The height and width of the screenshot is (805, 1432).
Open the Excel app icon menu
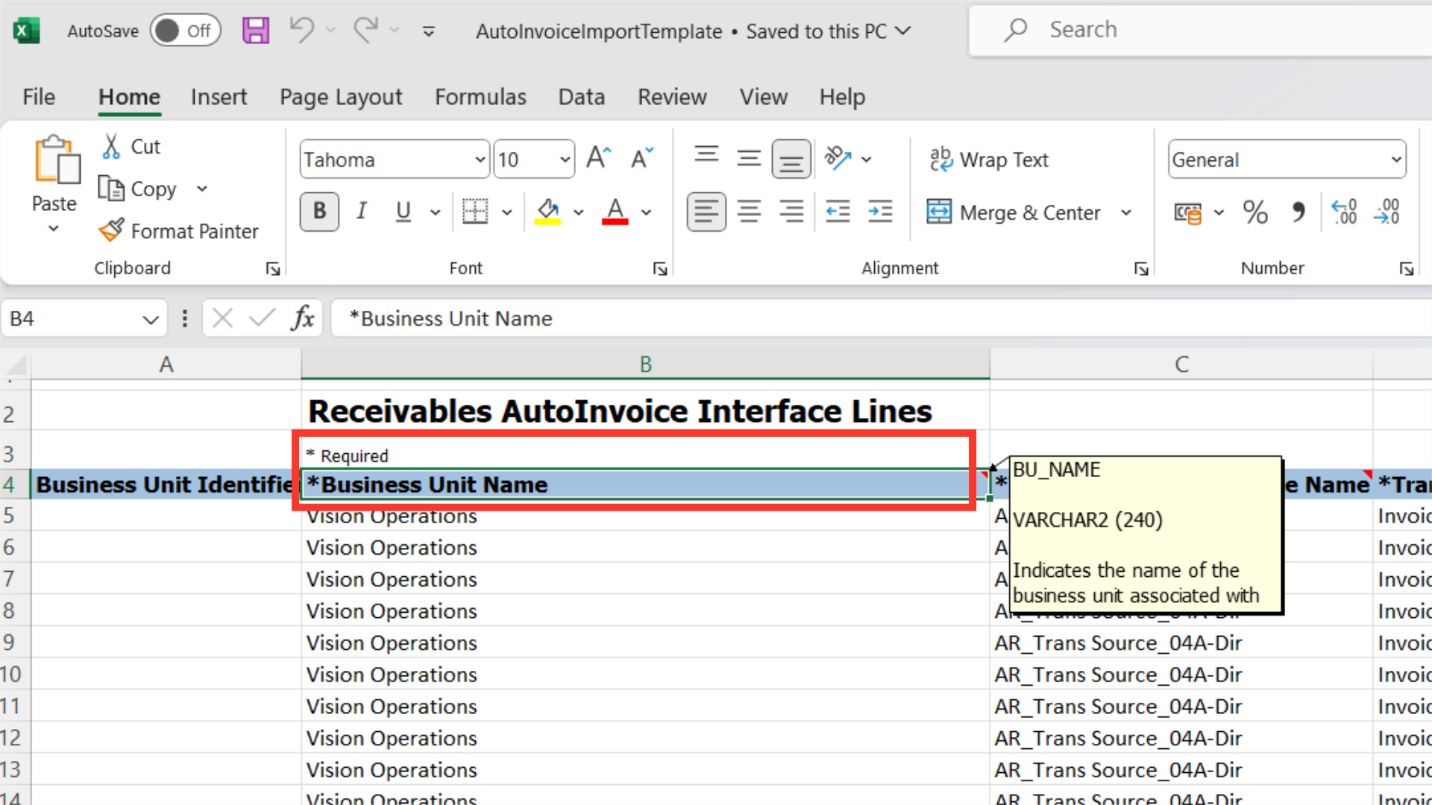click(27, 31)
